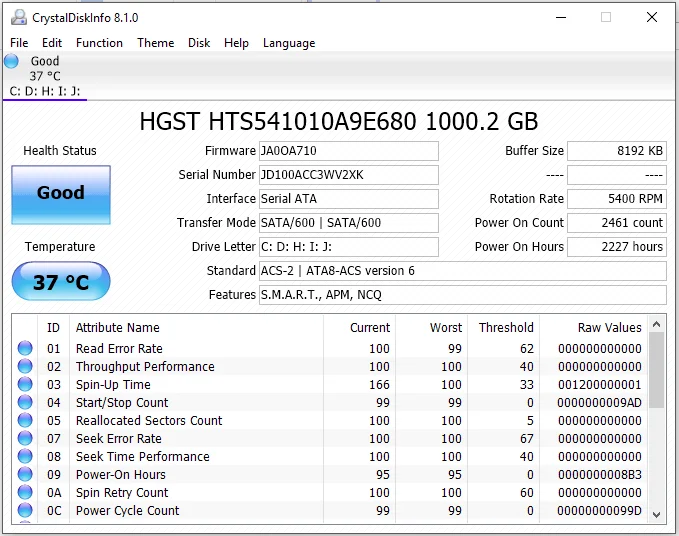Click the Buffer Size value 8192 KB
The image size is (679, 536).
tap(617, 151)
